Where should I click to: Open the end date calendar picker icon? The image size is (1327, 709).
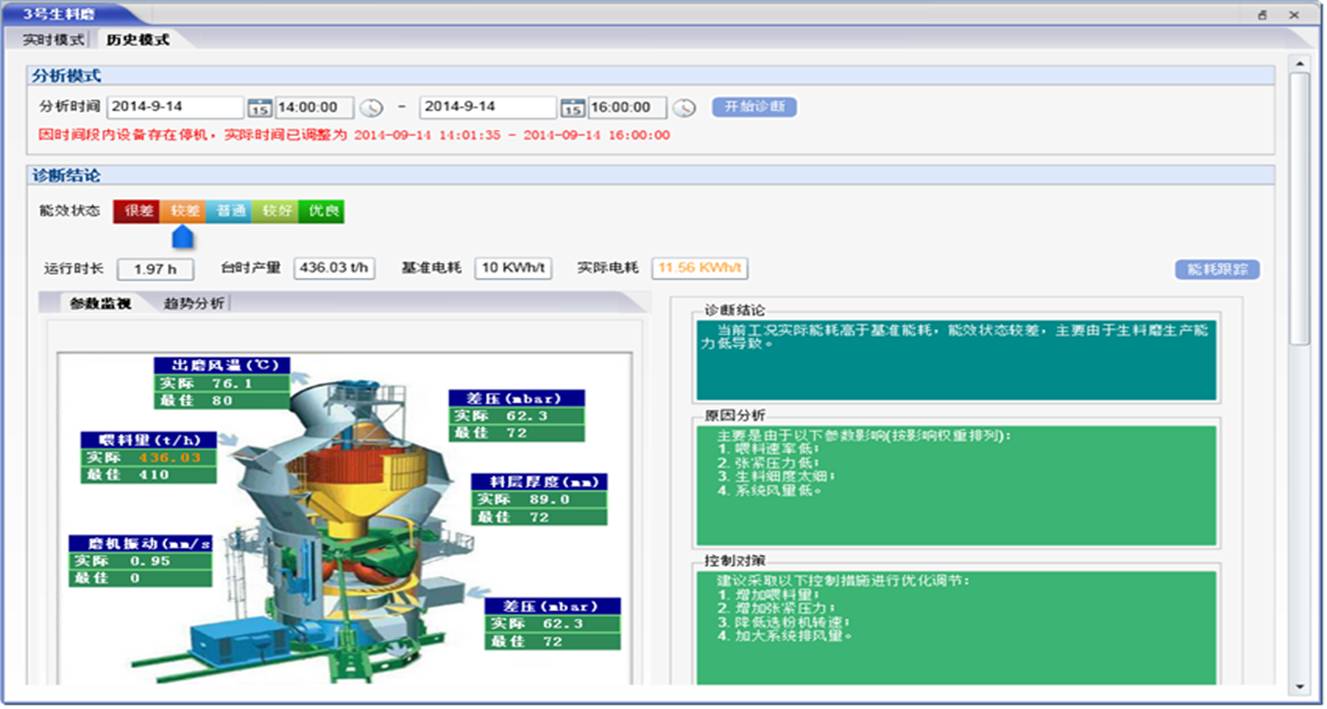tap(572, 108)
